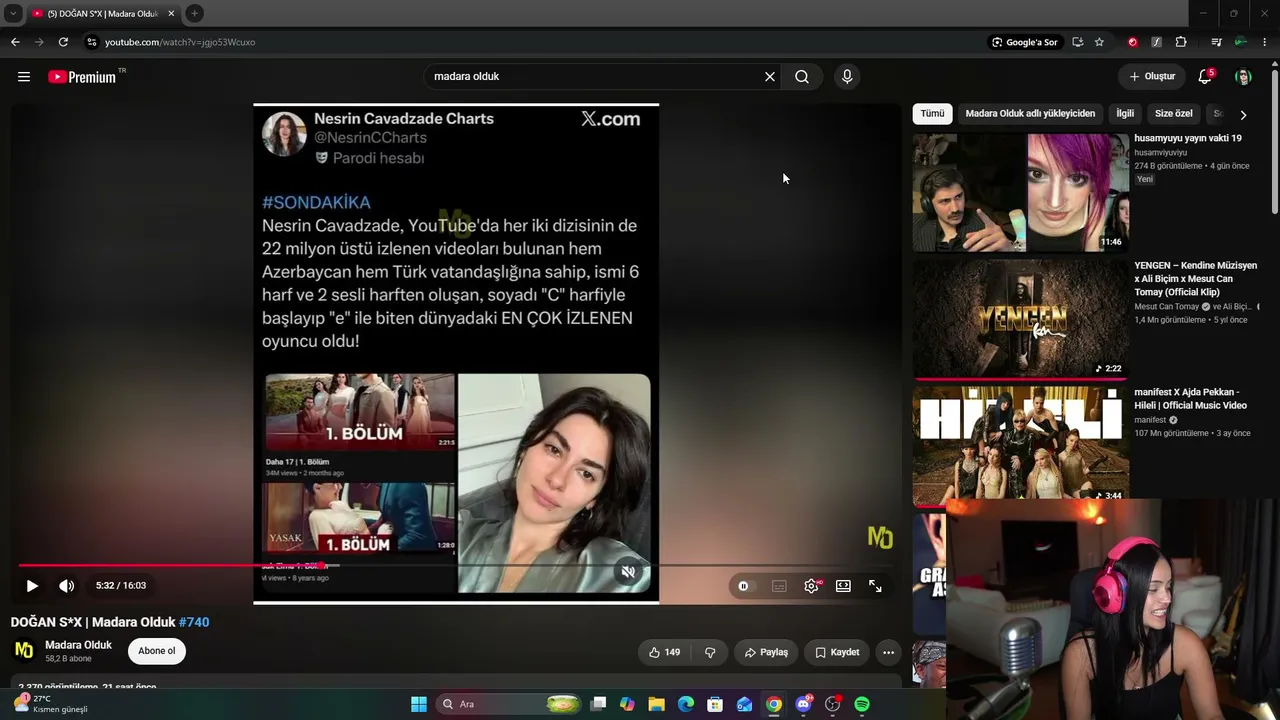
Task: Open YouTube notifications bell
Action: [x=1206, y=77]
